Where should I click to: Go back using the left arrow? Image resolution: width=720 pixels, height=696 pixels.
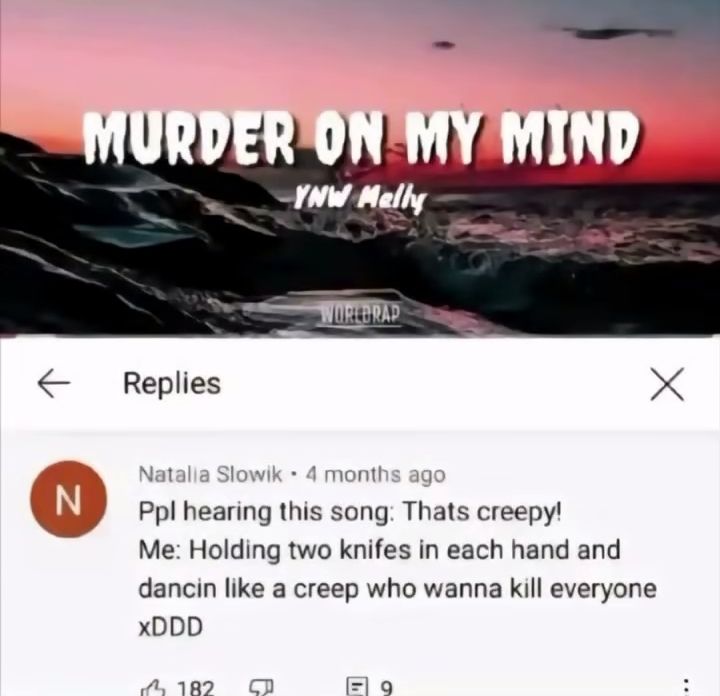54,384
